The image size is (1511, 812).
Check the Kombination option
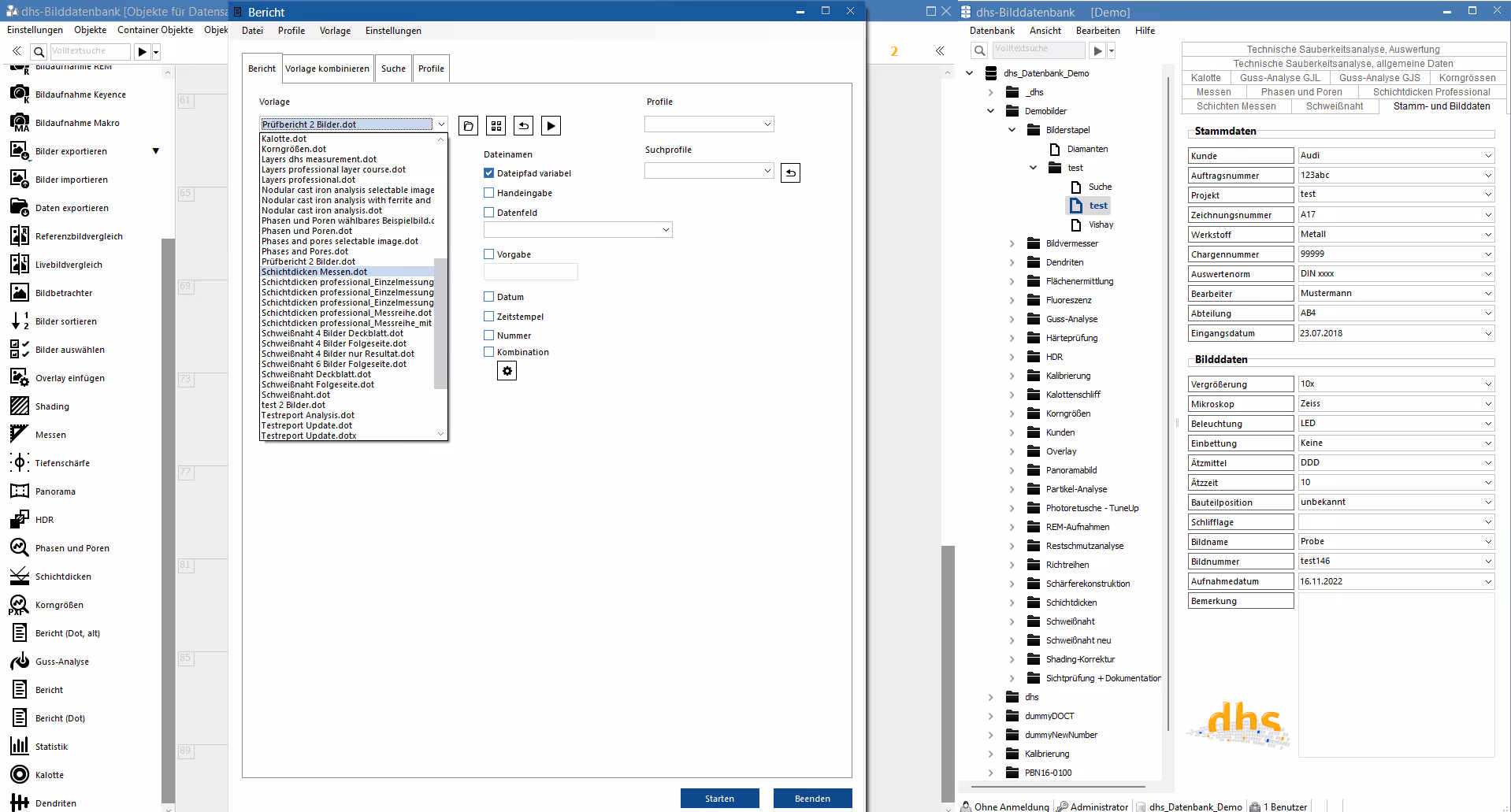488,352
